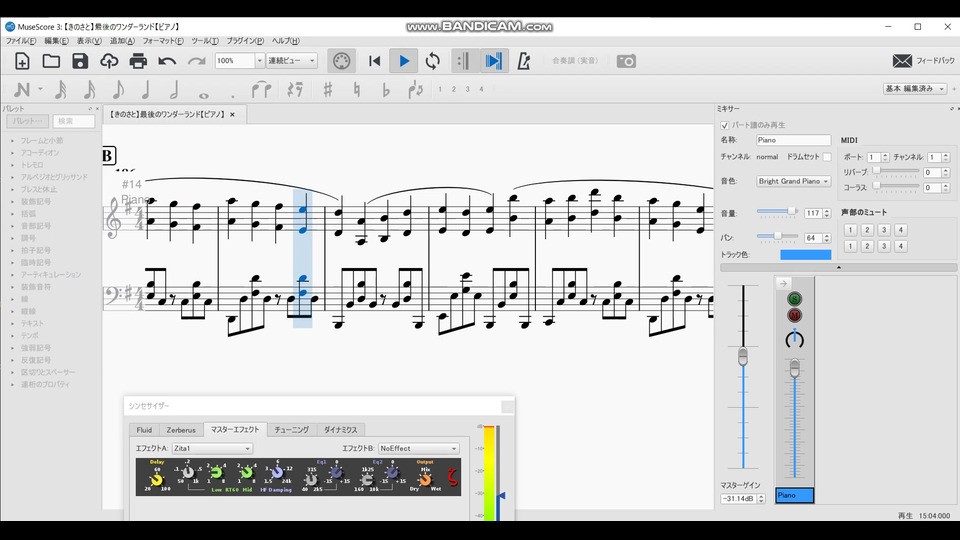Toggle the metronome icon
This screenshot has width=960, height=540.
(x=523, y=61)
